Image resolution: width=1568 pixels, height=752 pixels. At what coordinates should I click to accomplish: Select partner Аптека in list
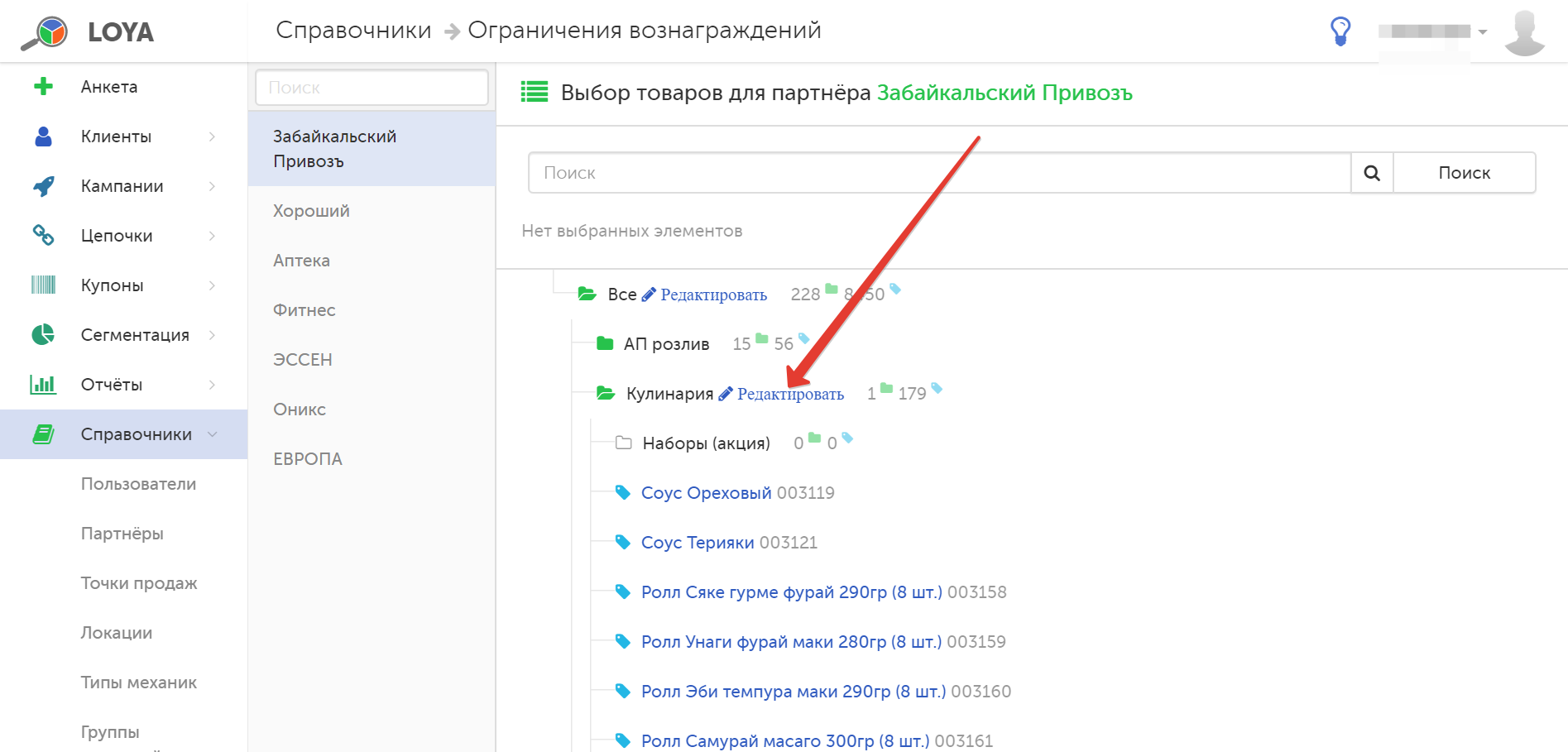pos(372,261)
